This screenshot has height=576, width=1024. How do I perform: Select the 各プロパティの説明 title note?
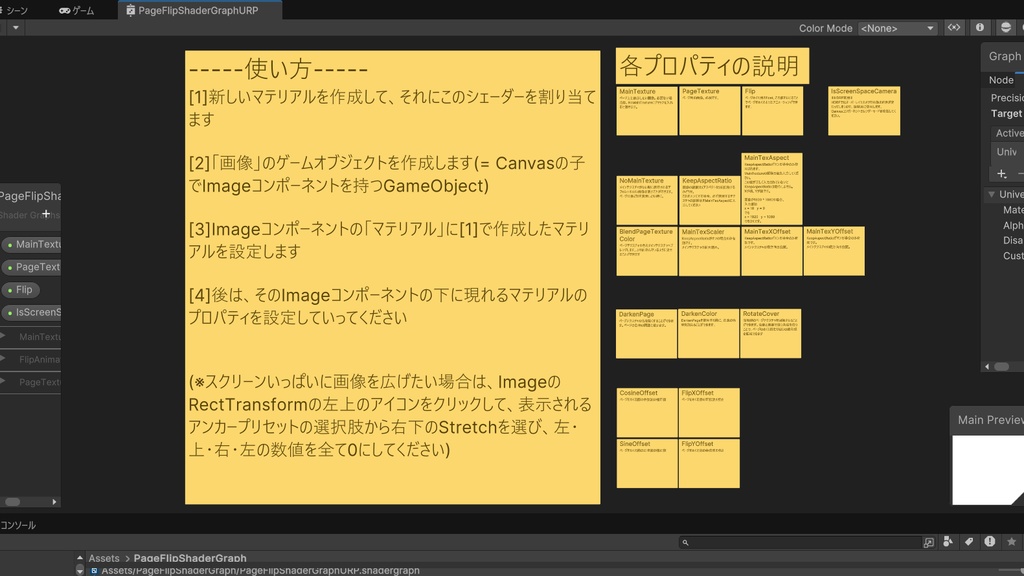click(x=712, y=65)
